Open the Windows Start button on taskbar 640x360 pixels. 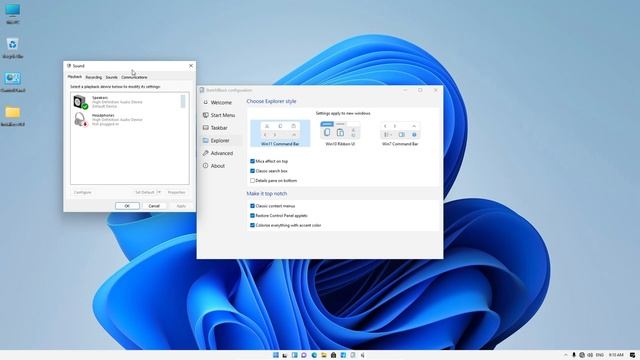point(276,355)
